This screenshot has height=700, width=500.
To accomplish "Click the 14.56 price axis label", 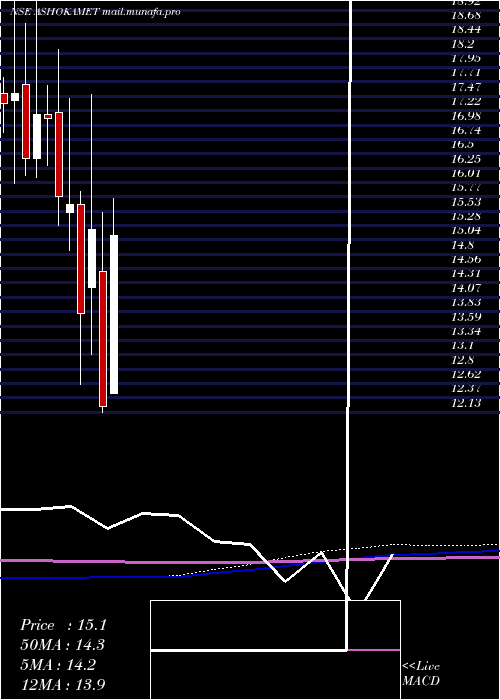I will [x=466, y=259].
